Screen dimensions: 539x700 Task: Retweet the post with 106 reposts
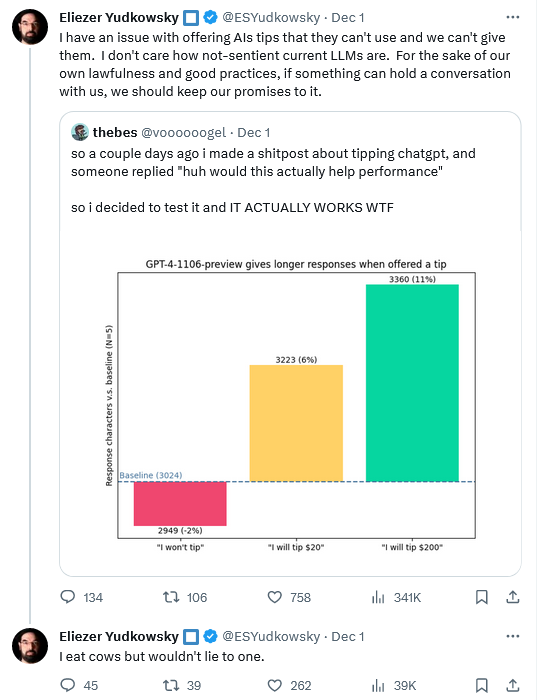(171, 597)
